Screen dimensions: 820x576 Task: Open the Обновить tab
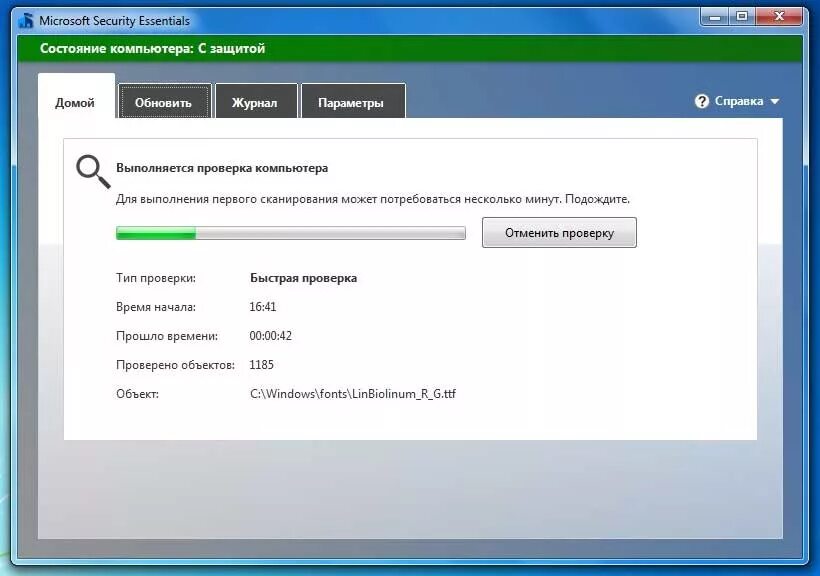coord(165,101)
